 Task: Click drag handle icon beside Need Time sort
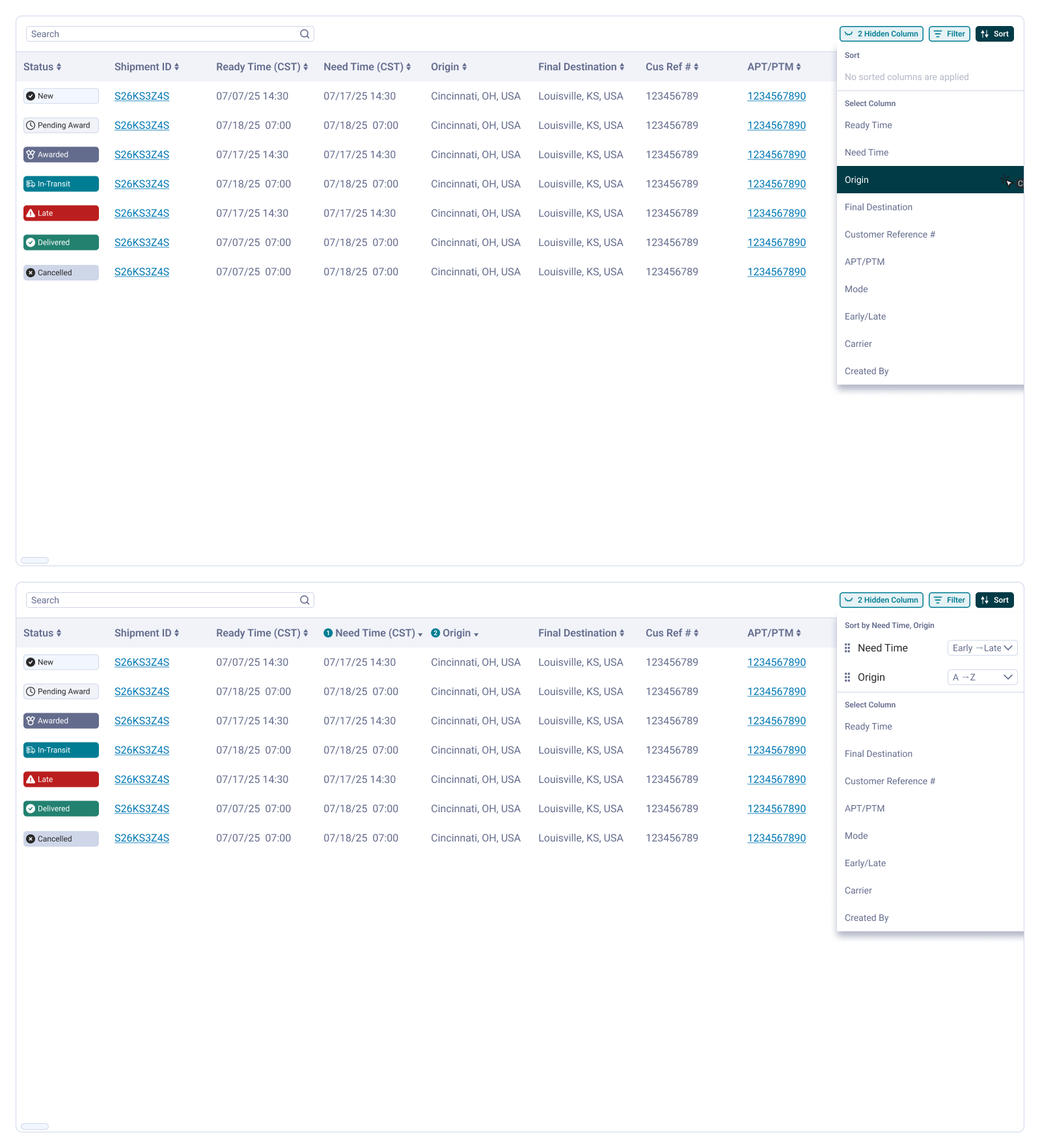(x=847, y=648)
